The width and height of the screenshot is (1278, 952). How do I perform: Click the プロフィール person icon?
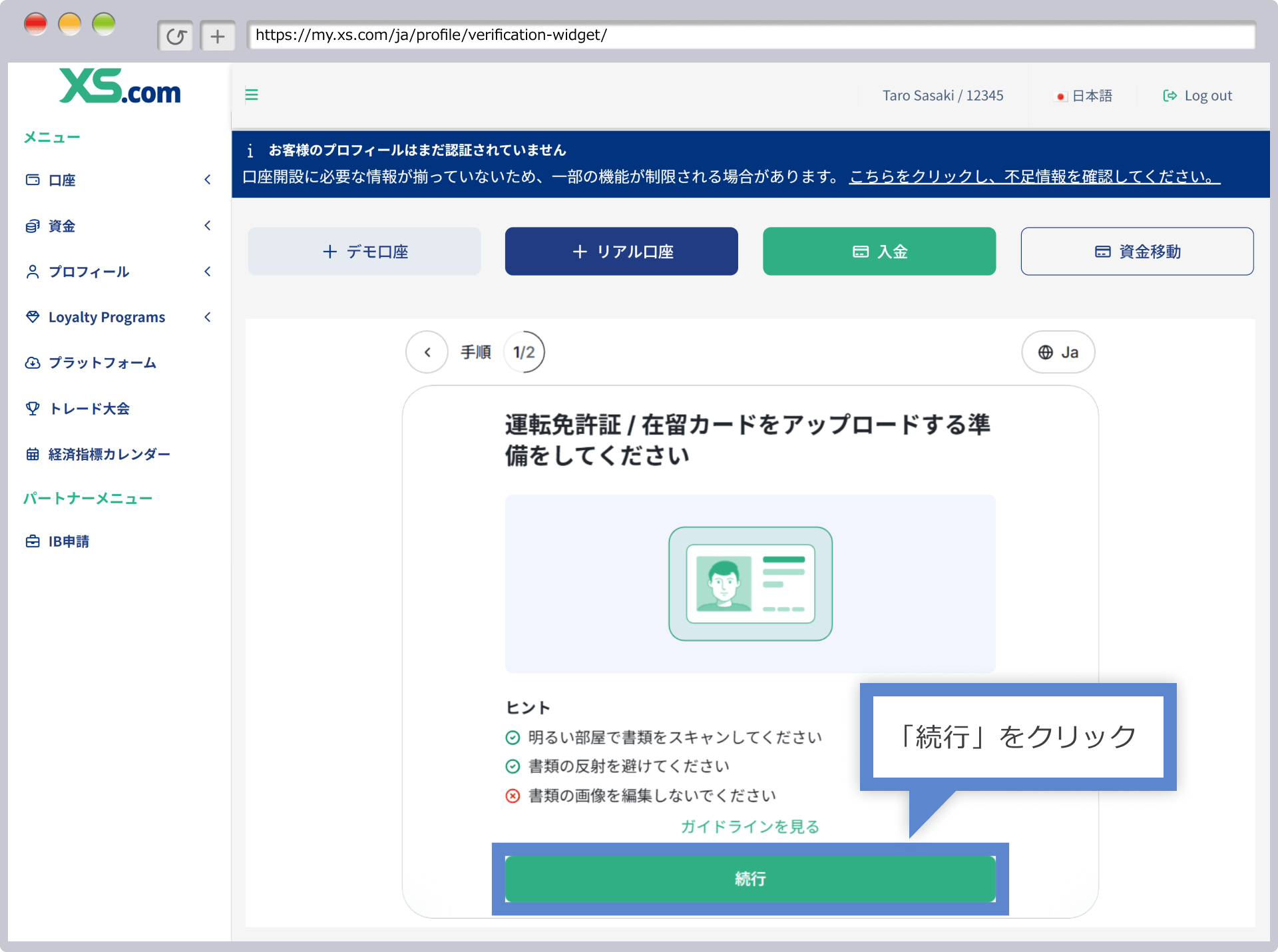pos(33,272)
